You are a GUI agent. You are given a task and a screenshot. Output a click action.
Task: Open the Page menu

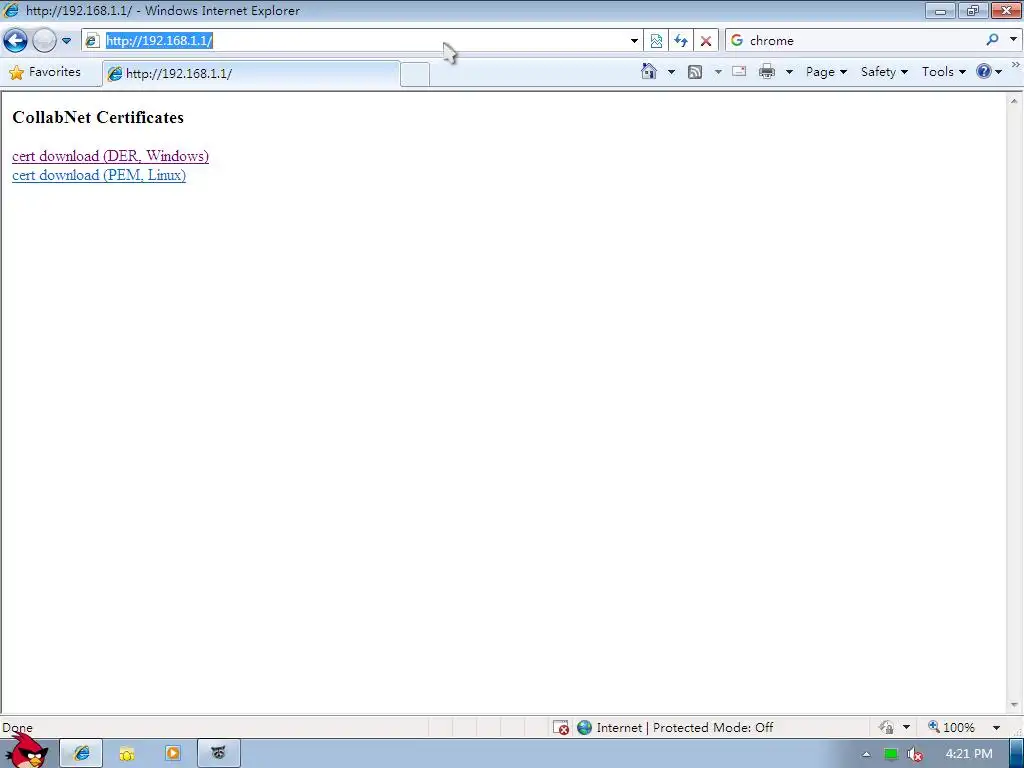pos(826,72)
